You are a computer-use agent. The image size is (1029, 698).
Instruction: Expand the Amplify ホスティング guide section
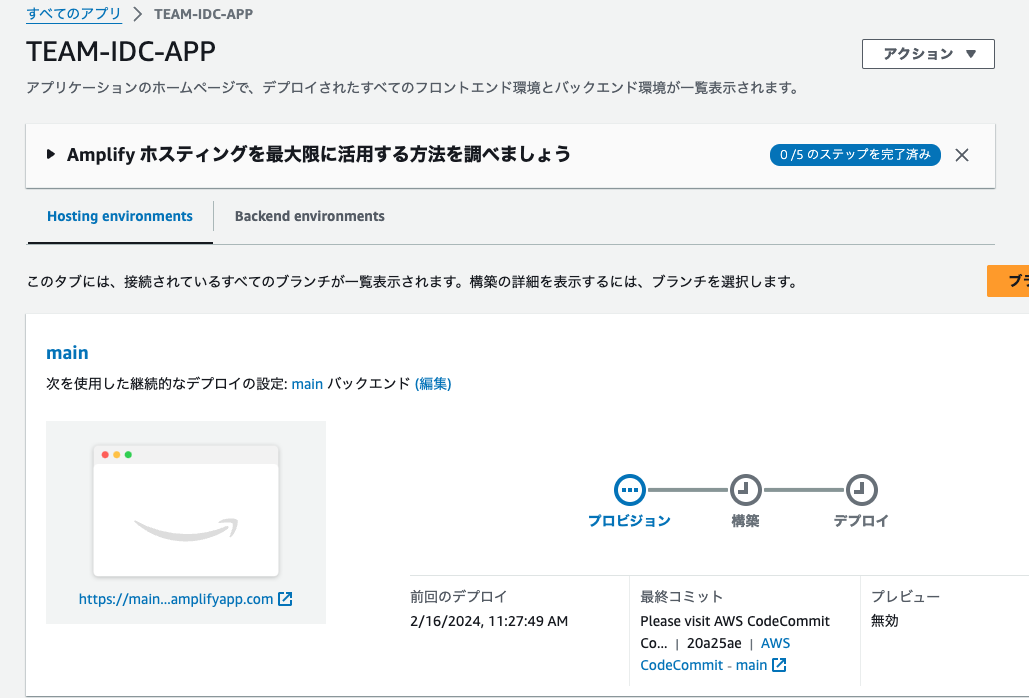tap(51, 155)
